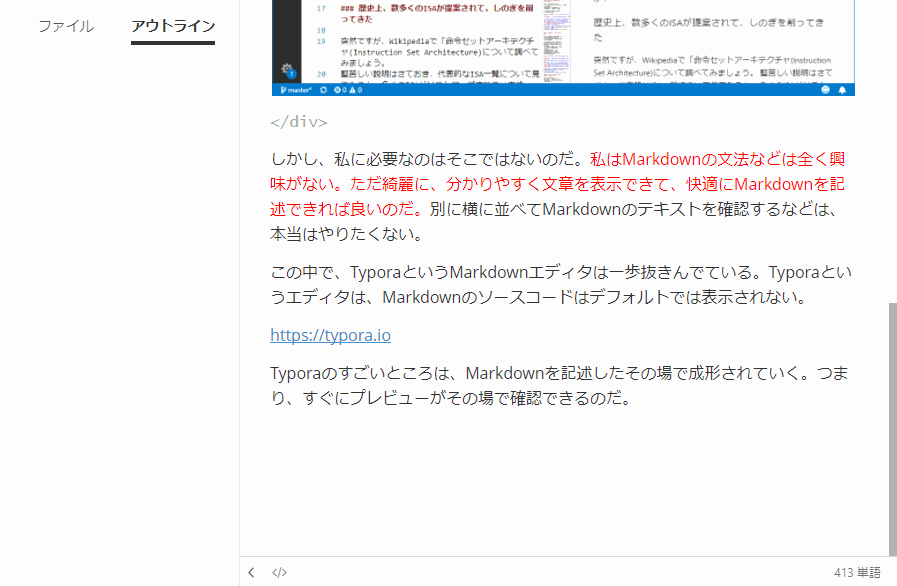Click the master branch indicator in embedded screenshot
The width and height of the screenshot is (897, 586).
click(x=296, y=90)
